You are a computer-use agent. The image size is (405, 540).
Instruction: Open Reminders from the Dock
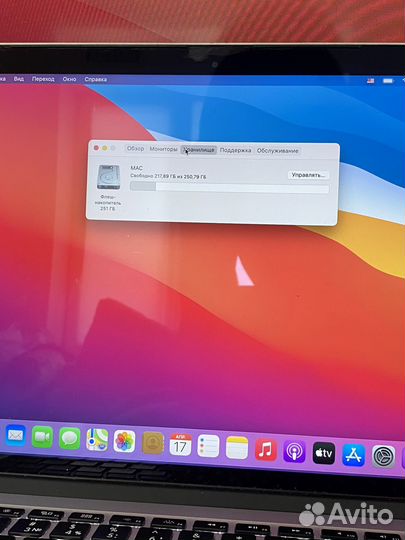point(208,446)
